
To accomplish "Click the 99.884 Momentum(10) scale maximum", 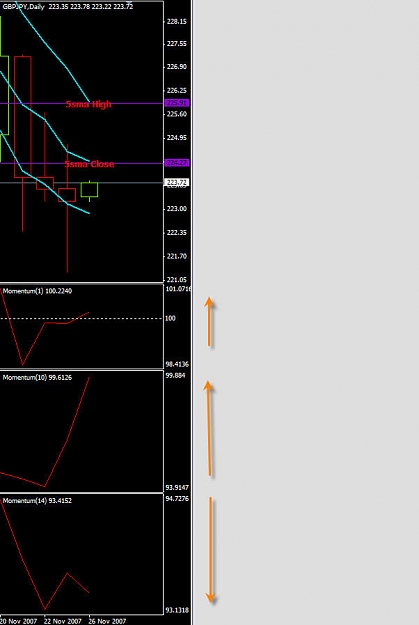I will 175,375.
